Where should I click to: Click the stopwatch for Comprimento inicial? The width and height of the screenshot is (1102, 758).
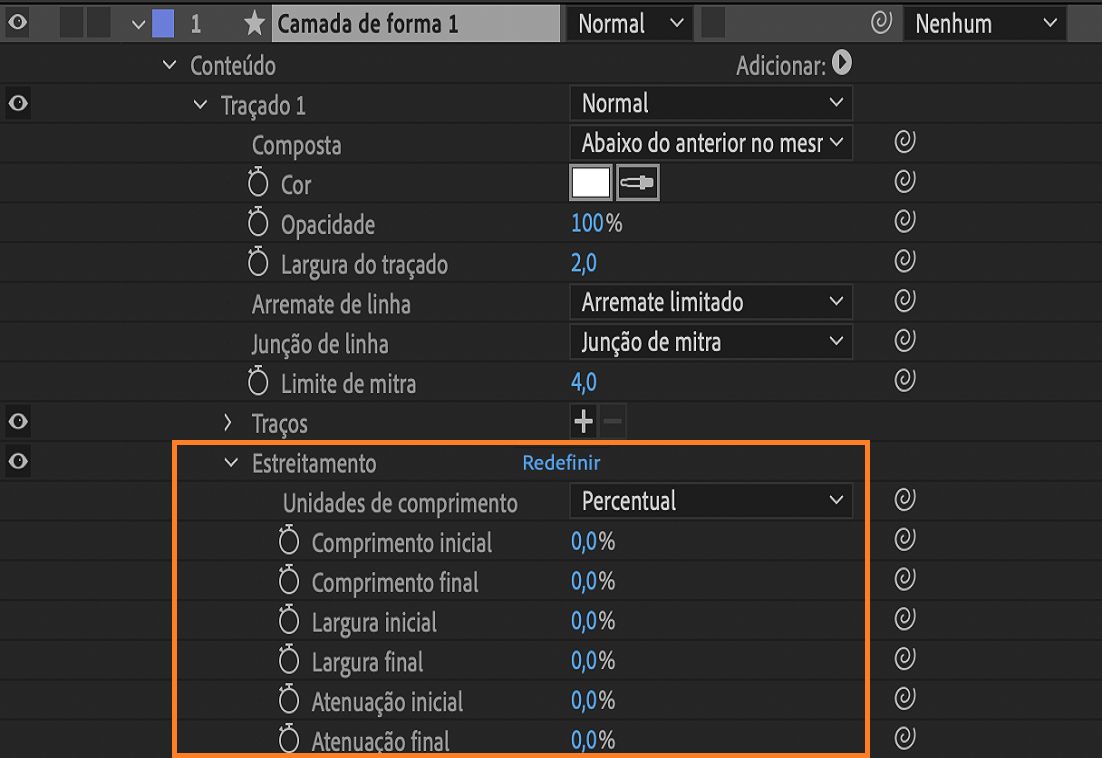pos(288,541)
